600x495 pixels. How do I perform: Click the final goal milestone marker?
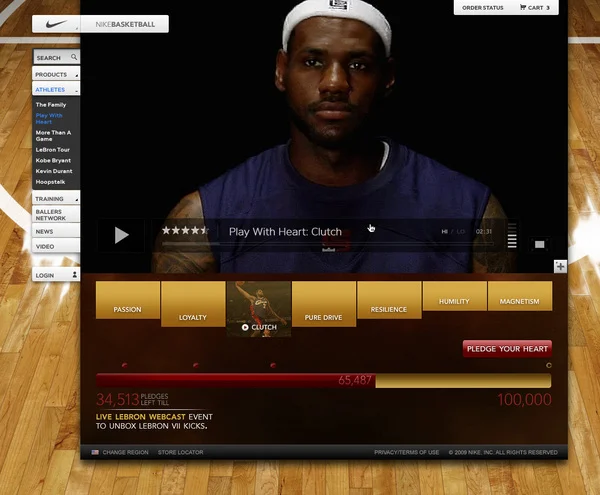[549, 365]
